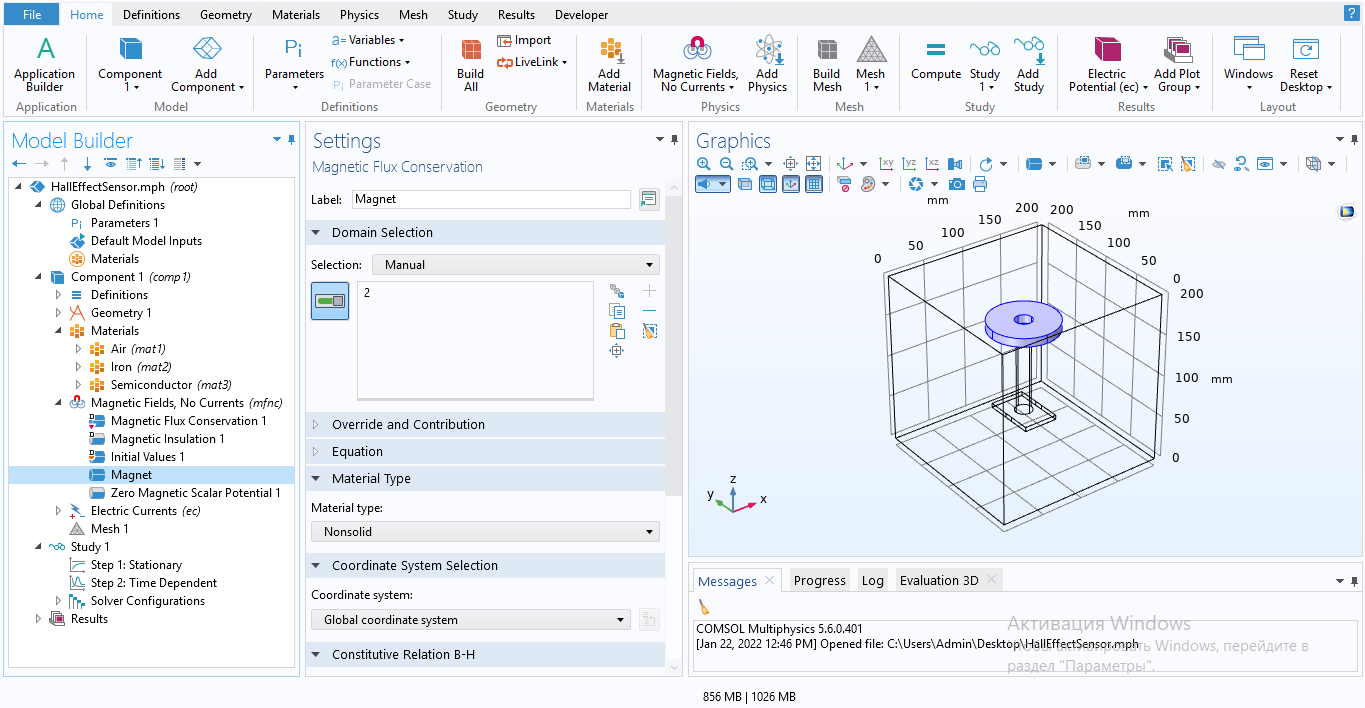Expand the Electric Currents (ec) tree node
This screenshot has height=708, width=1365.
click(x=58, y=511)
